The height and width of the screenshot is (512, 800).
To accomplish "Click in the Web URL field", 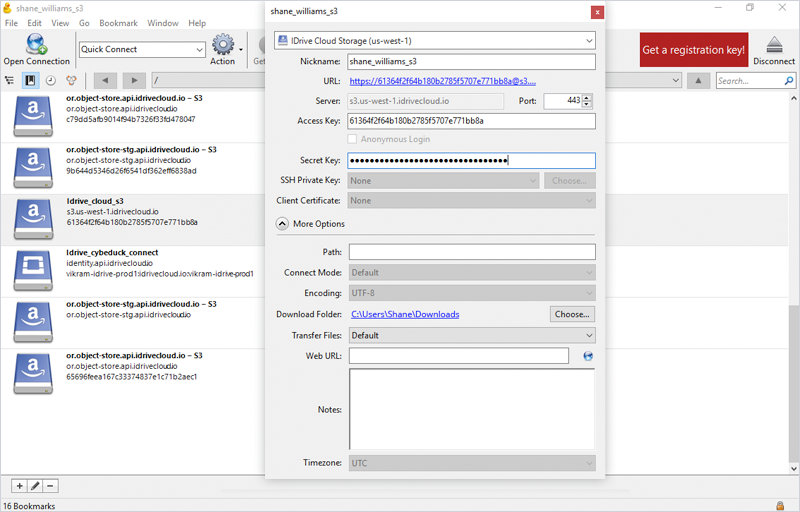I will (459, 356).
